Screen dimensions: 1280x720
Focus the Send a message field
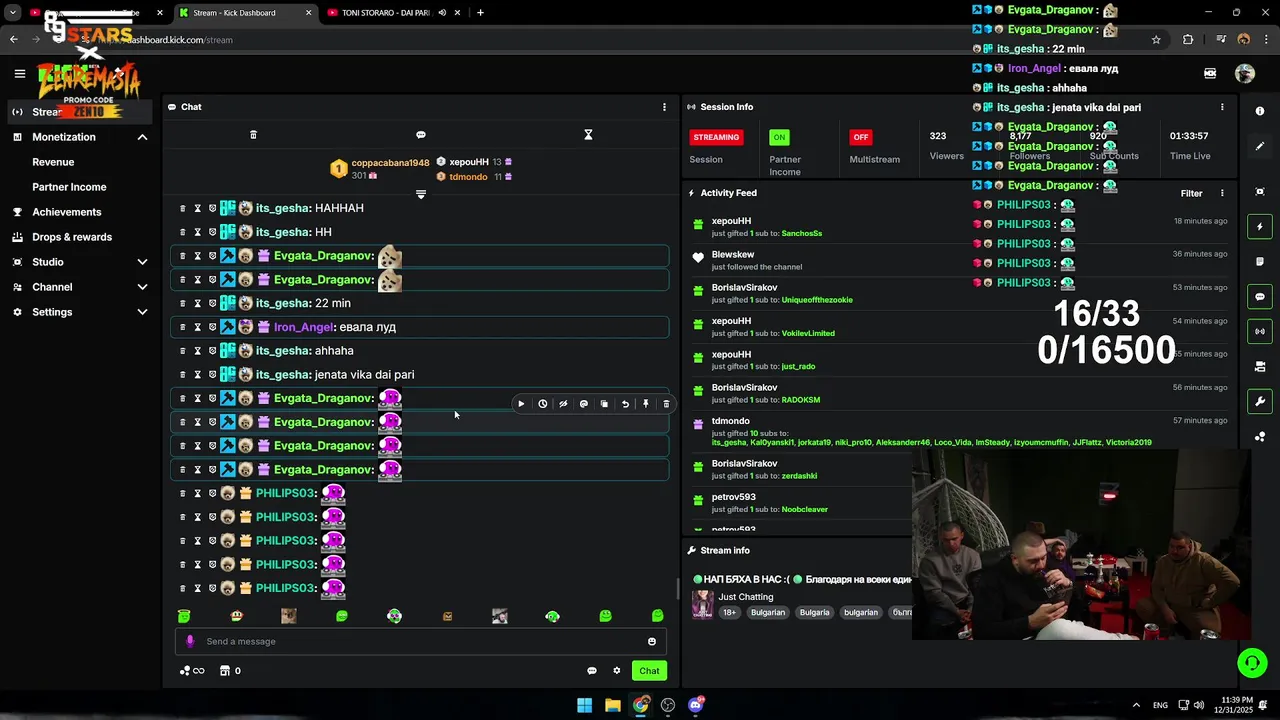[x=420, y=642]
